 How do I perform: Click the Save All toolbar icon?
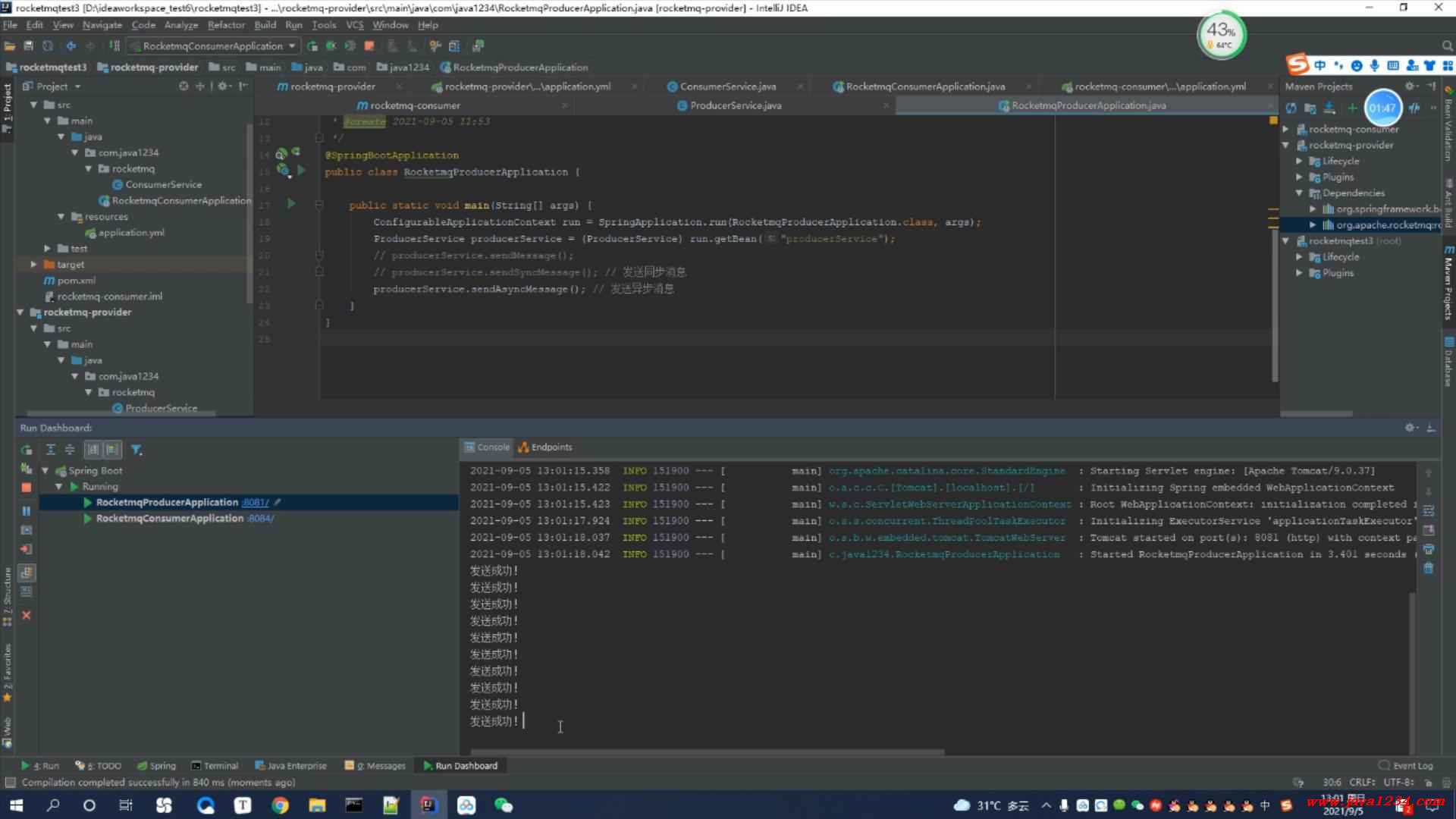coord(29,46)
